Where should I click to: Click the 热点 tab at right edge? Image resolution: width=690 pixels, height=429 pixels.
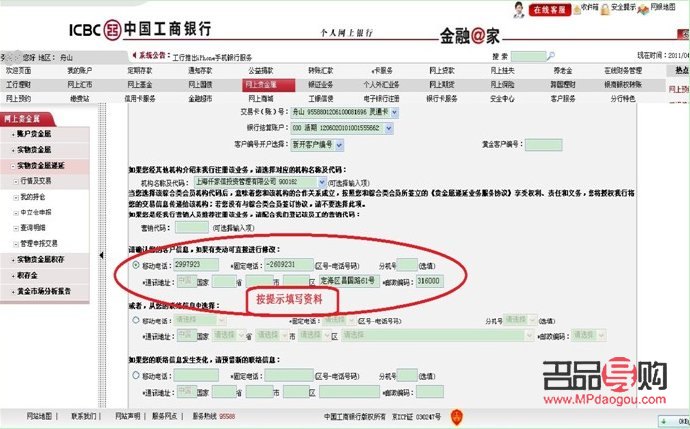point(680,70)
